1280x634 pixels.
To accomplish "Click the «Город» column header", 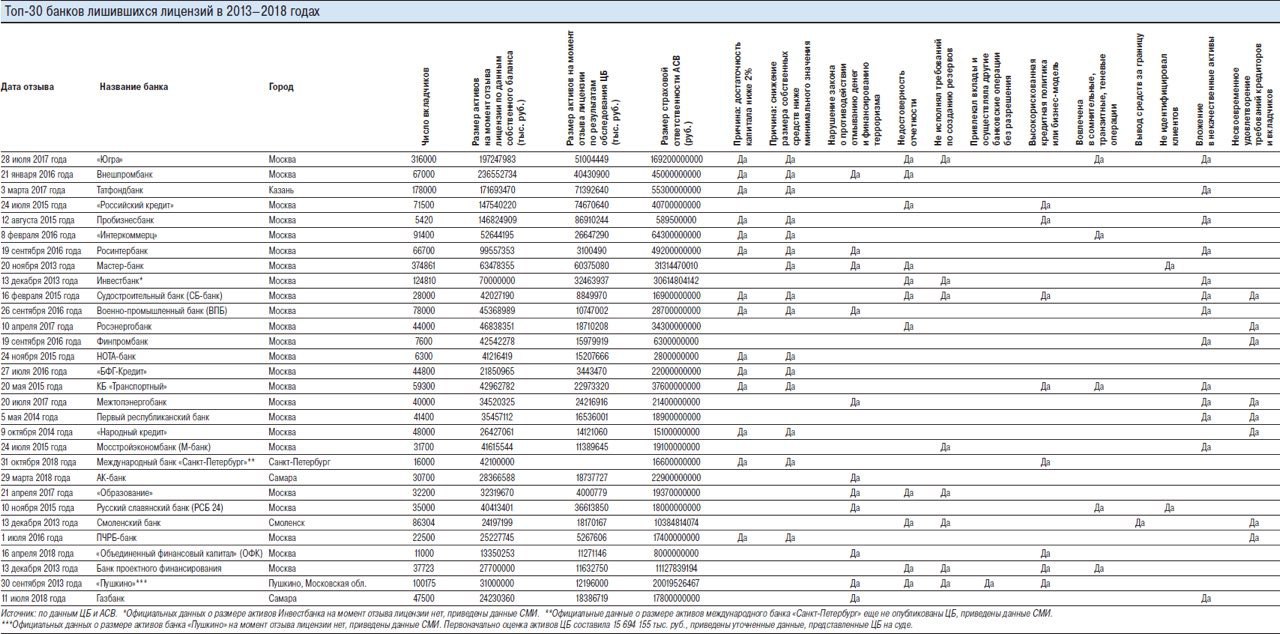I will tap(281, 87).
